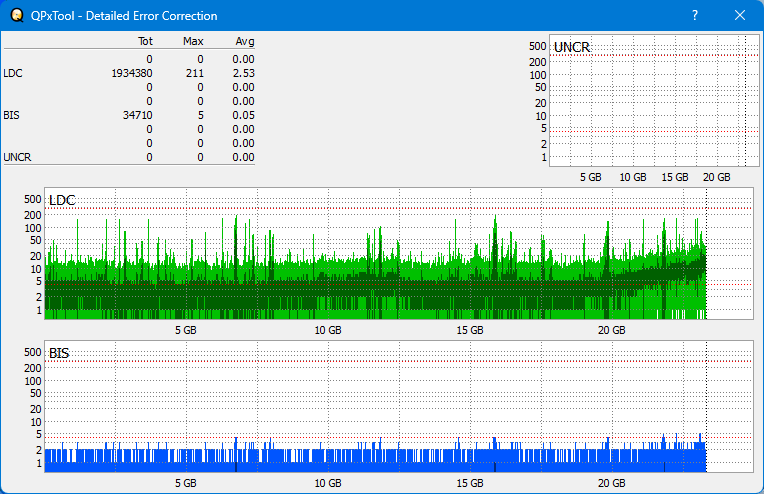Screen dimensions: 764x494
Task: Click the 5 GB axis label under UNCR graph
Action: [x=591, y=177]
